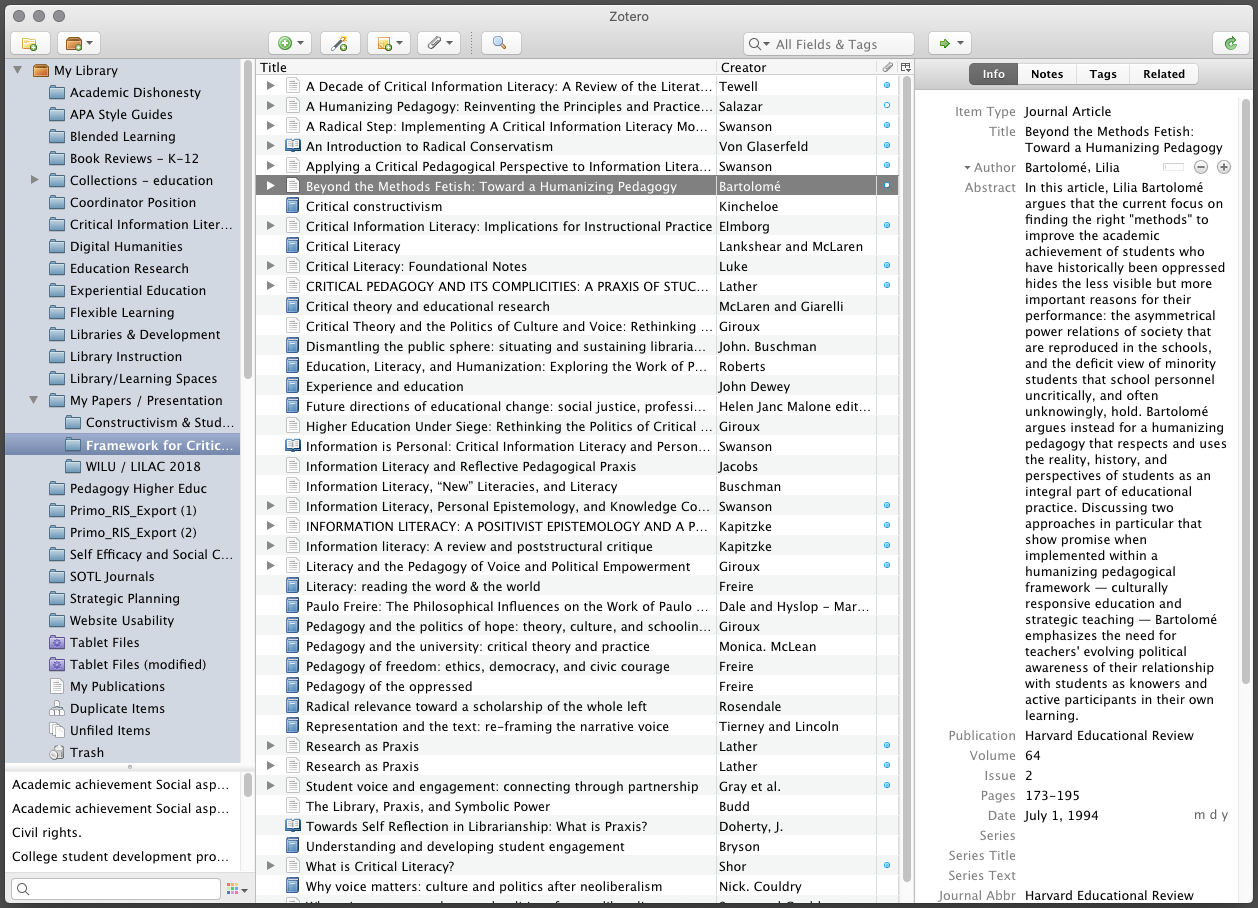Open the Trash in the library tree
Viewport: 1258px width, 908px height.
87,752
